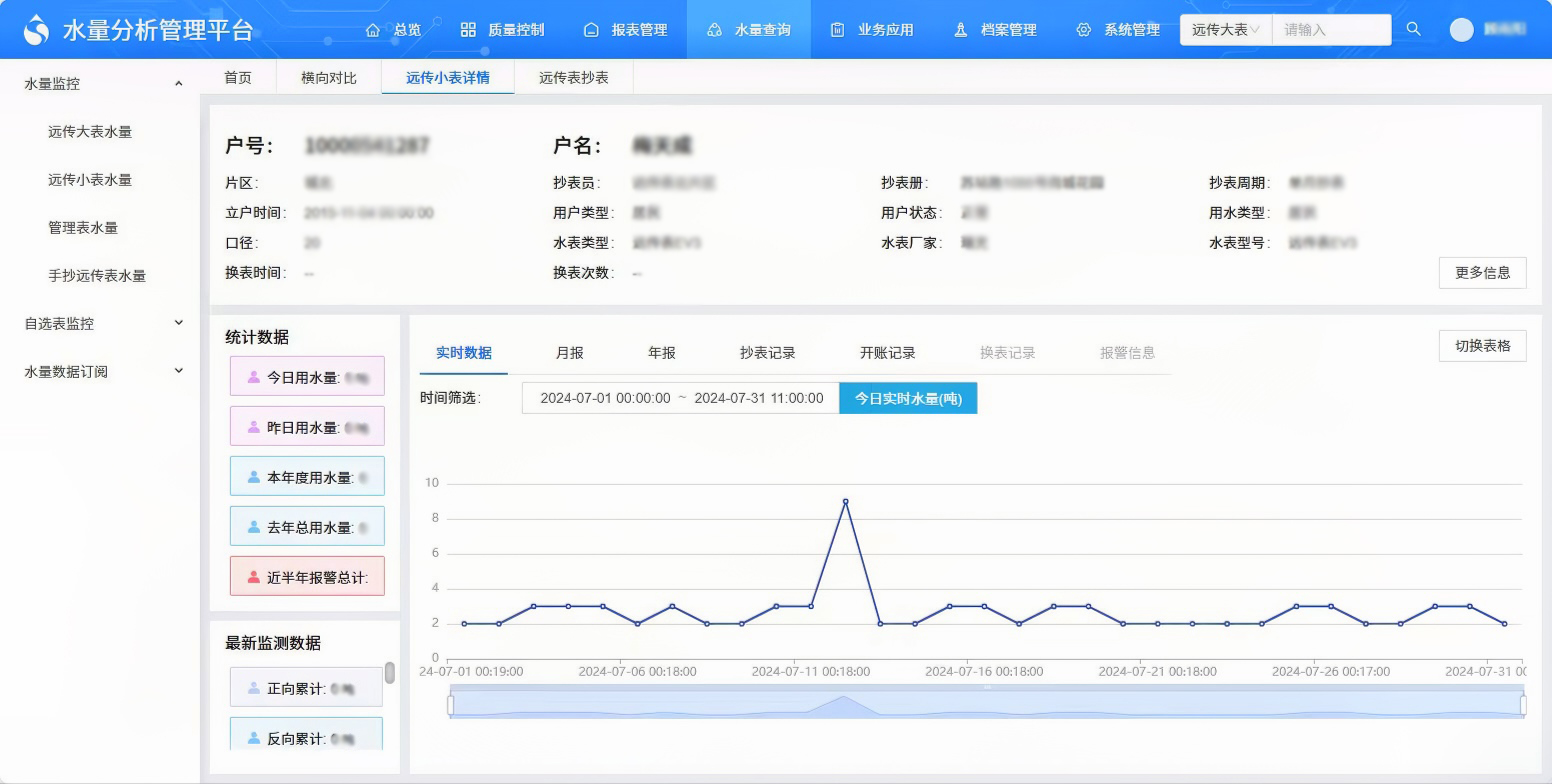Expand the 自选表监控 sidebar section

(178, 323)
